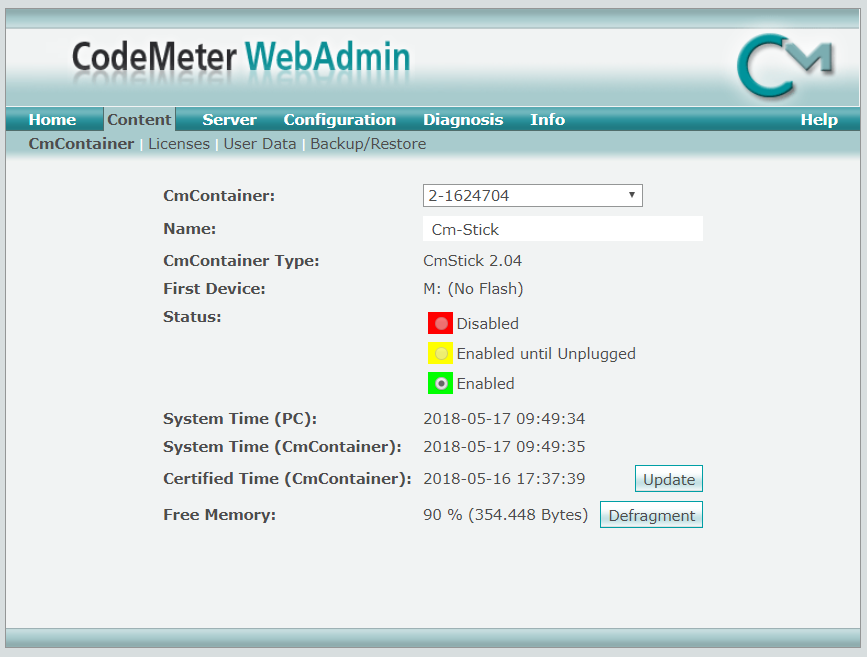Click Update to refresh certified time
Screen dimensions: 867x657
(669, 479)
